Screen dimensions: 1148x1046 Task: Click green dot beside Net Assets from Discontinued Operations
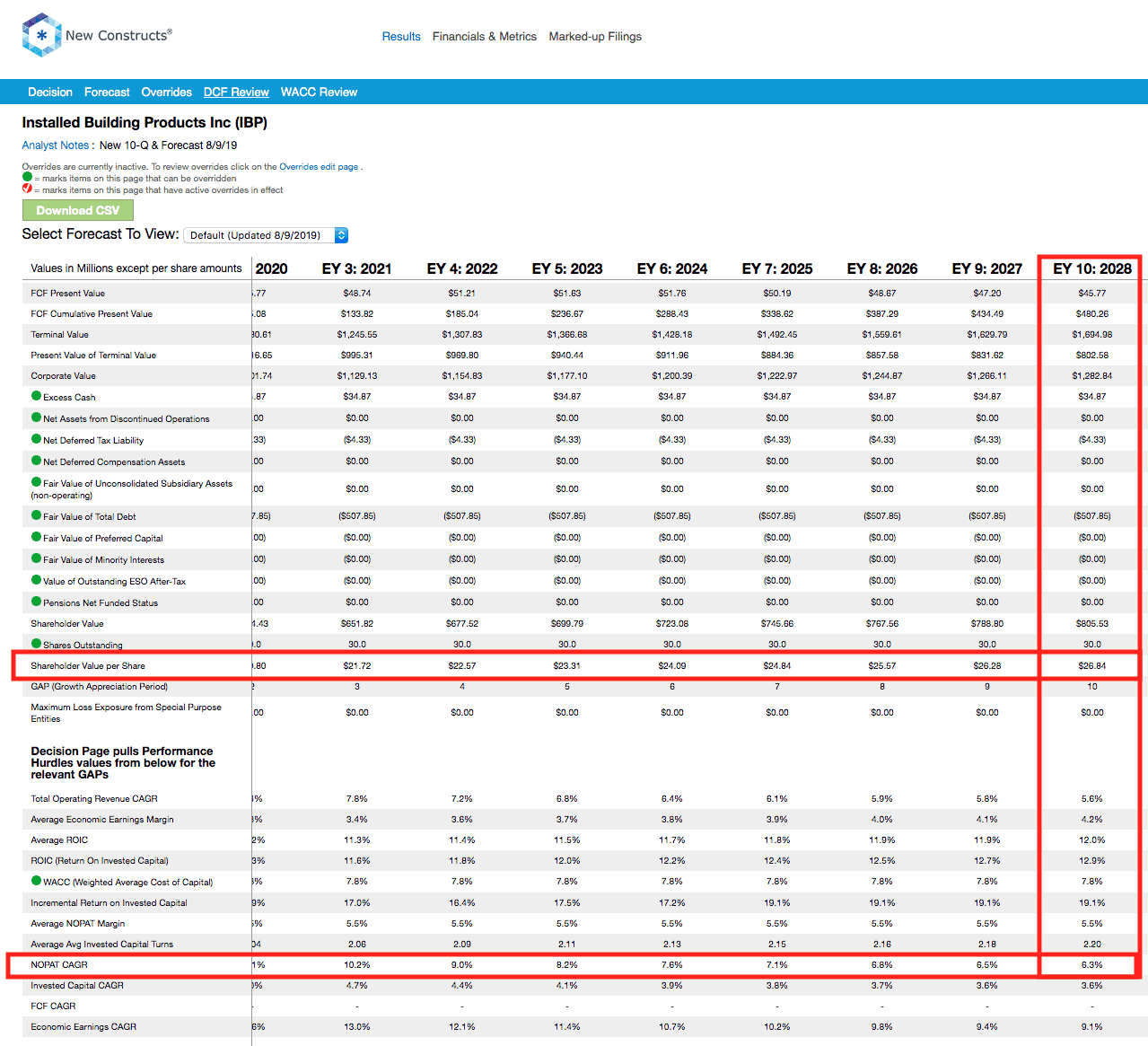click(37, 418)
